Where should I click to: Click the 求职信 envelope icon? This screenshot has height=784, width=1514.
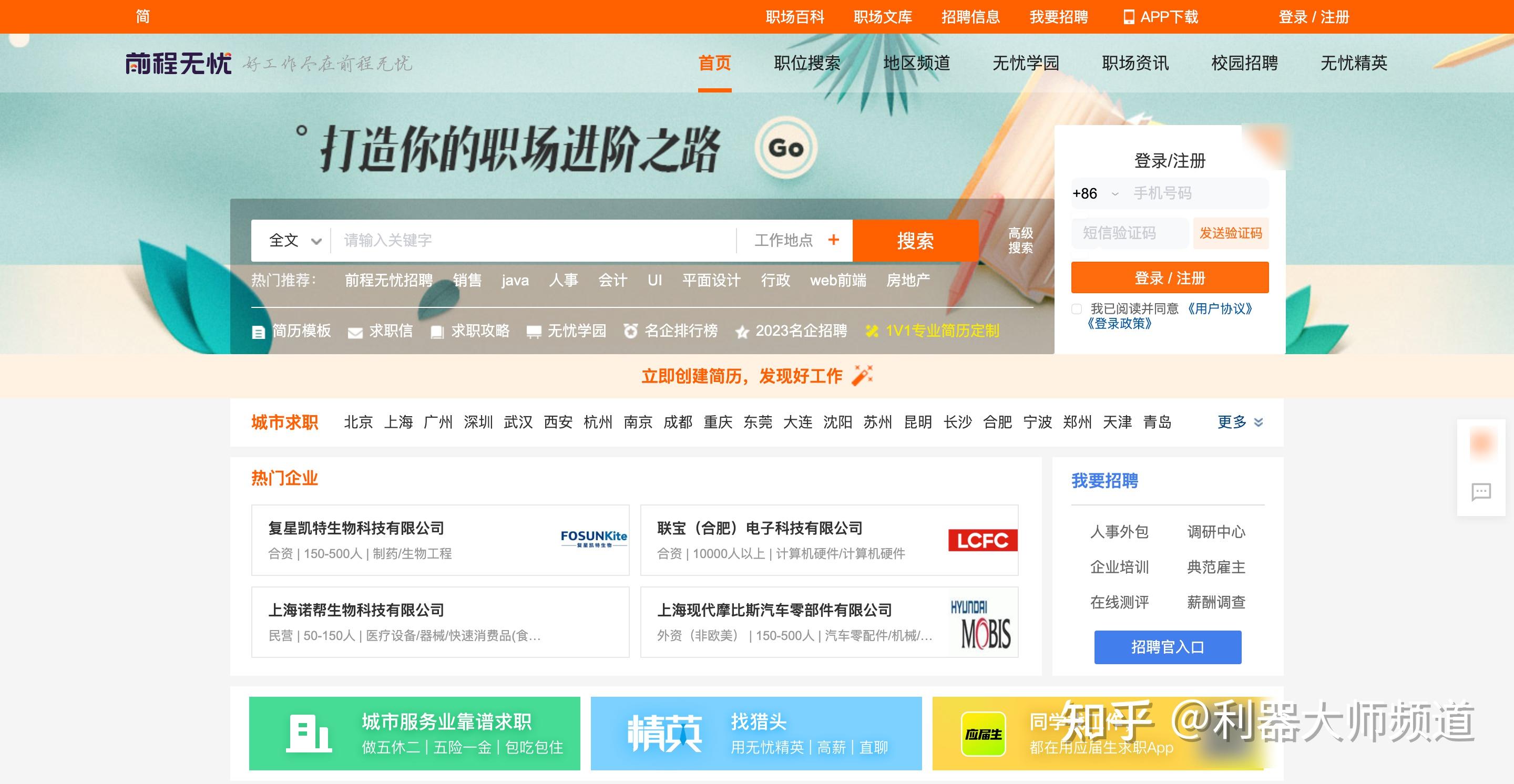[x=355, y=333]
